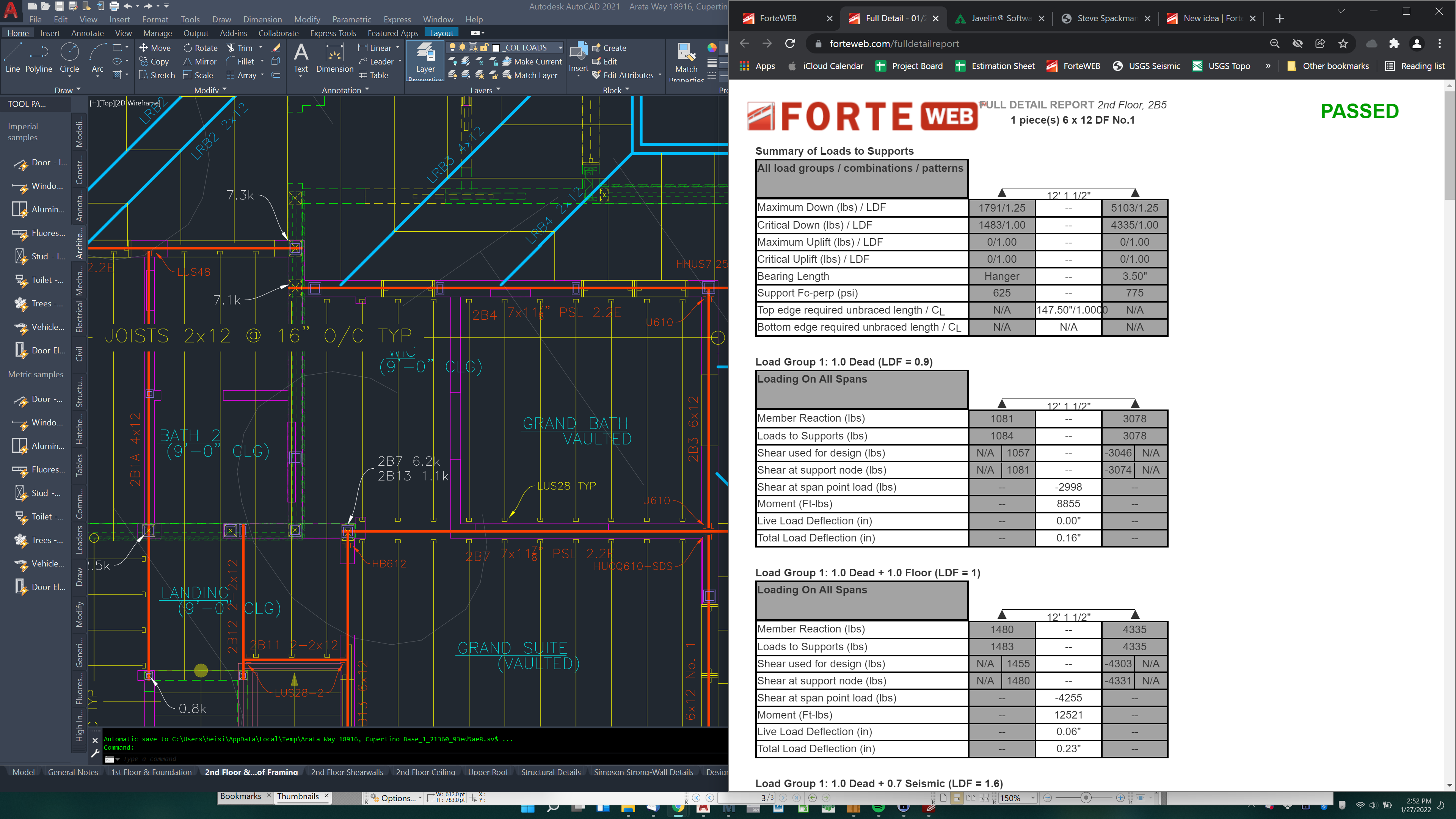Viewport: 1456px width, 819px height.
Task: Click the Windows Start button
Action: click(x=527, y=808)
